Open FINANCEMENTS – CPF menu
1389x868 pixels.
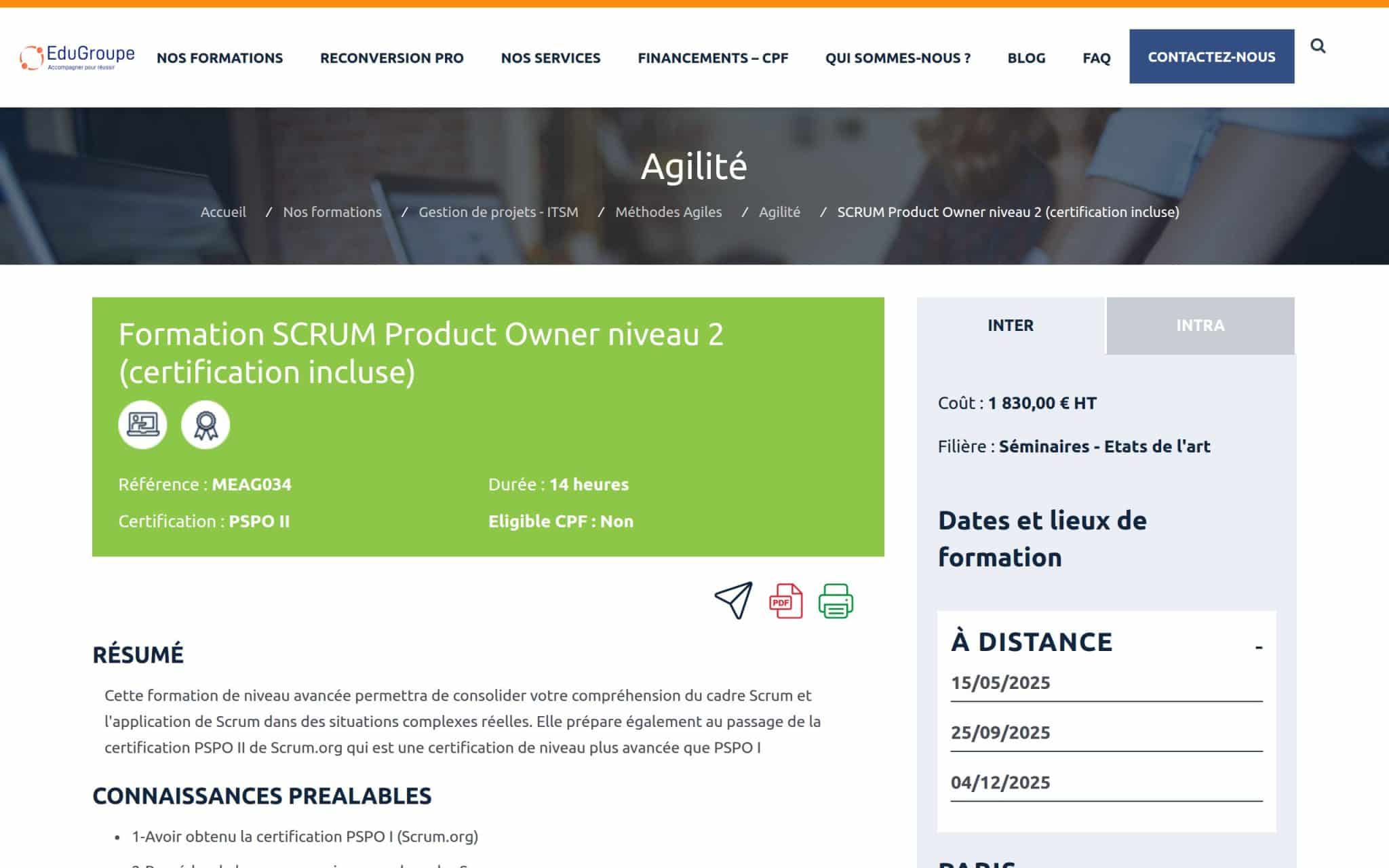point(713,58)
